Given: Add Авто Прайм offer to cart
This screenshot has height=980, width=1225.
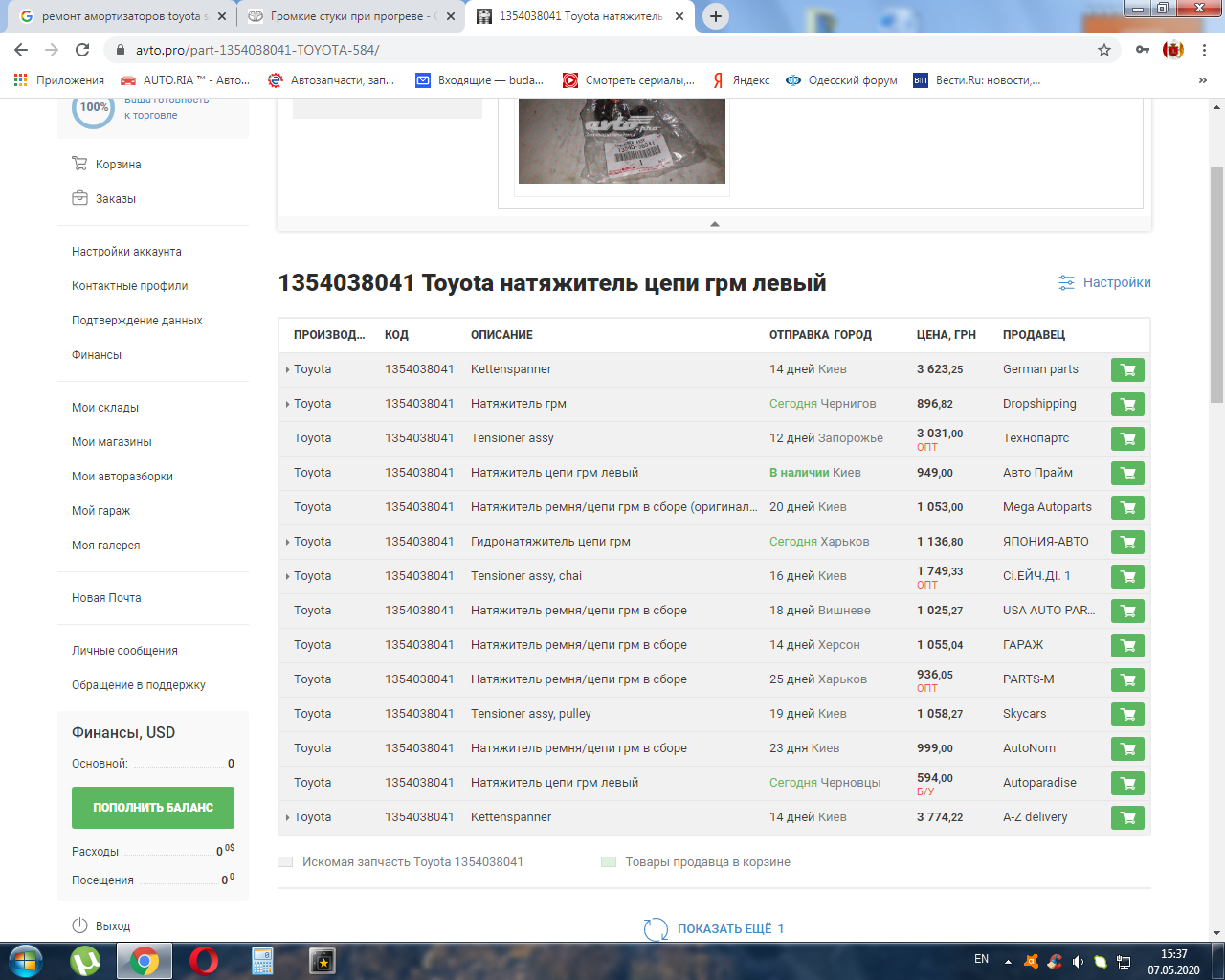Looking at the screenshot, I should tap(1127, 474).
